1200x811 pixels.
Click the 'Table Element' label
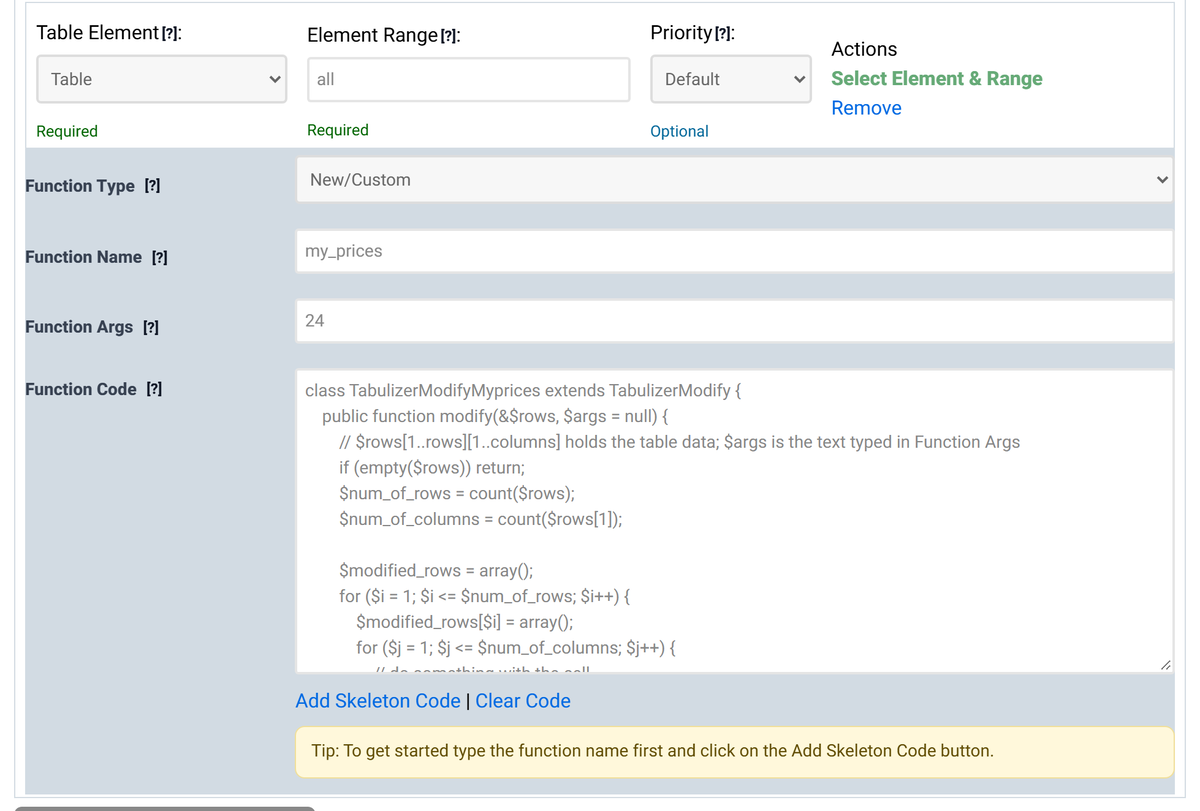pyautogui.click(x=97, y=32)
